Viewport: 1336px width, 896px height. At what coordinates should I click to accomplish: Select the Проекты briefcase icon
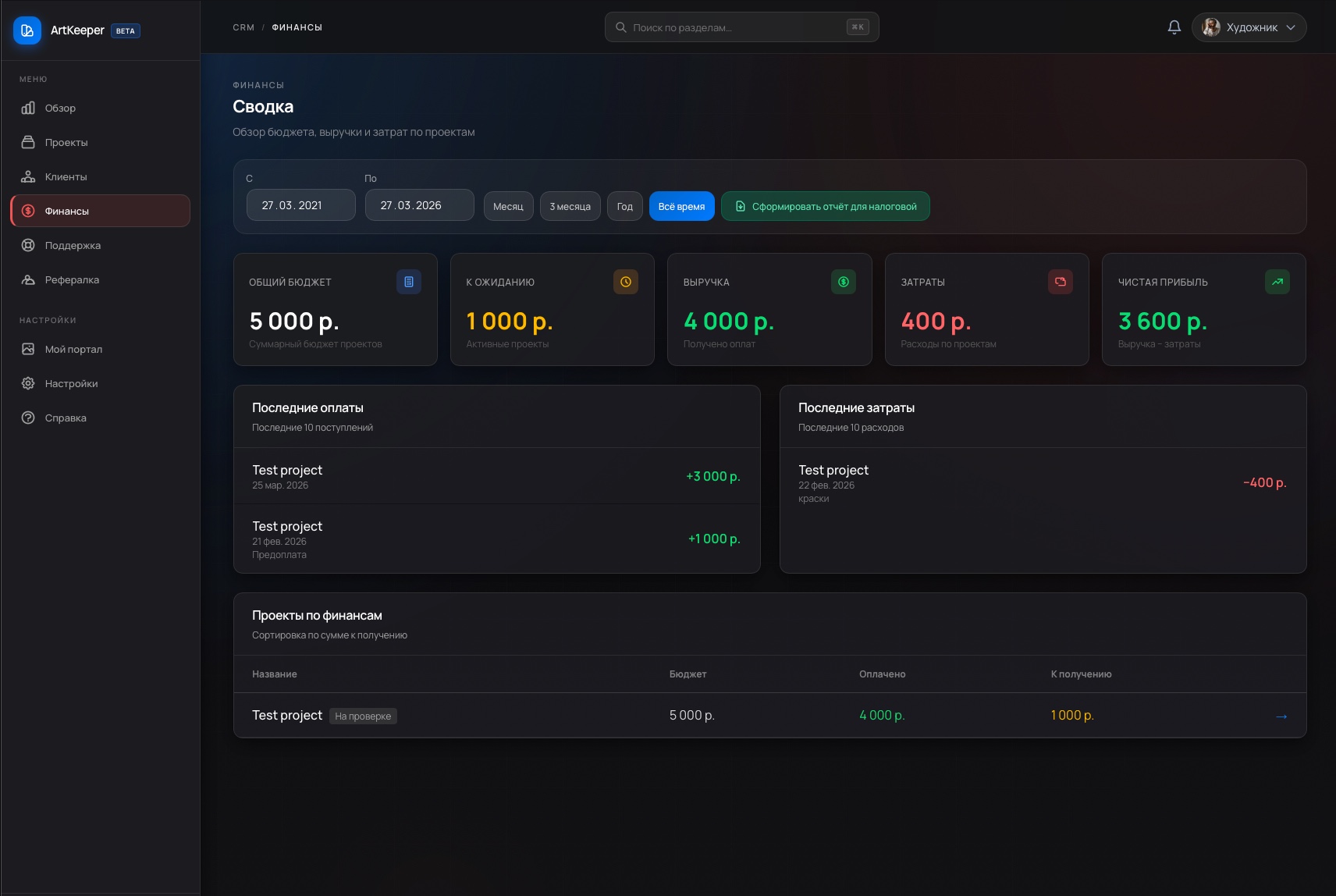[28, 142]
